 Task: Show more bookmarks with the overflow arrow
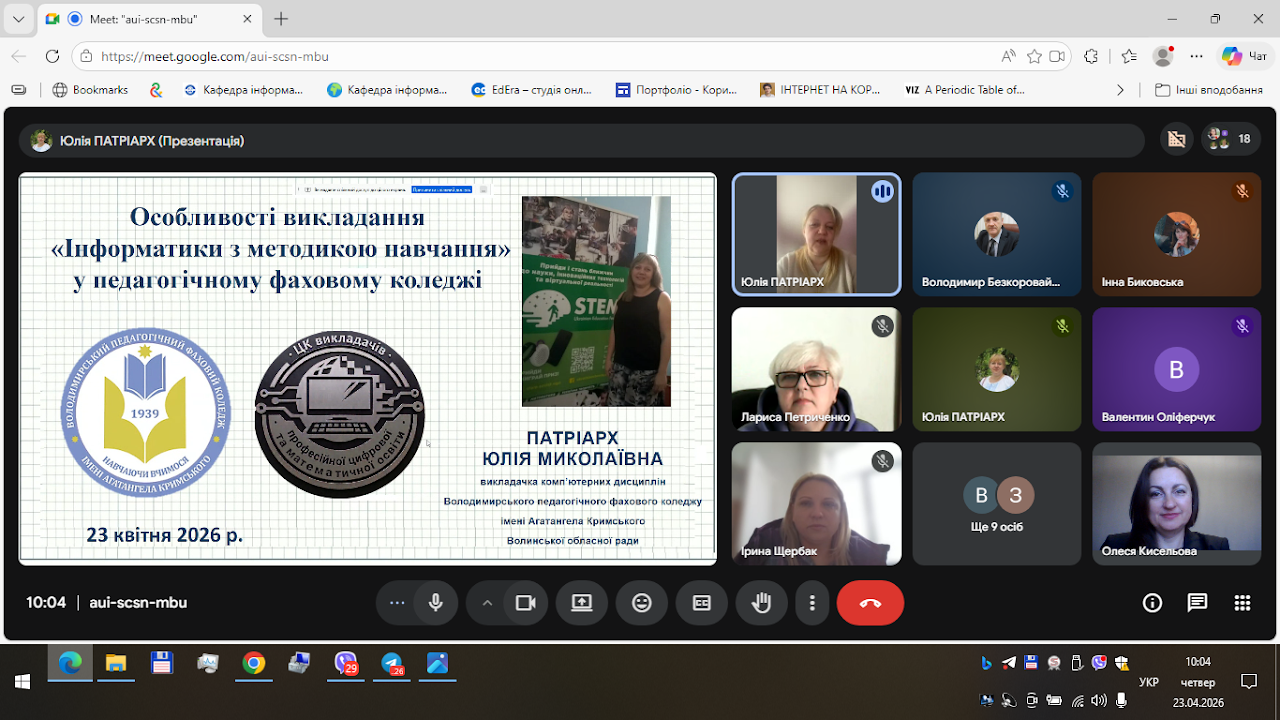1121,90
